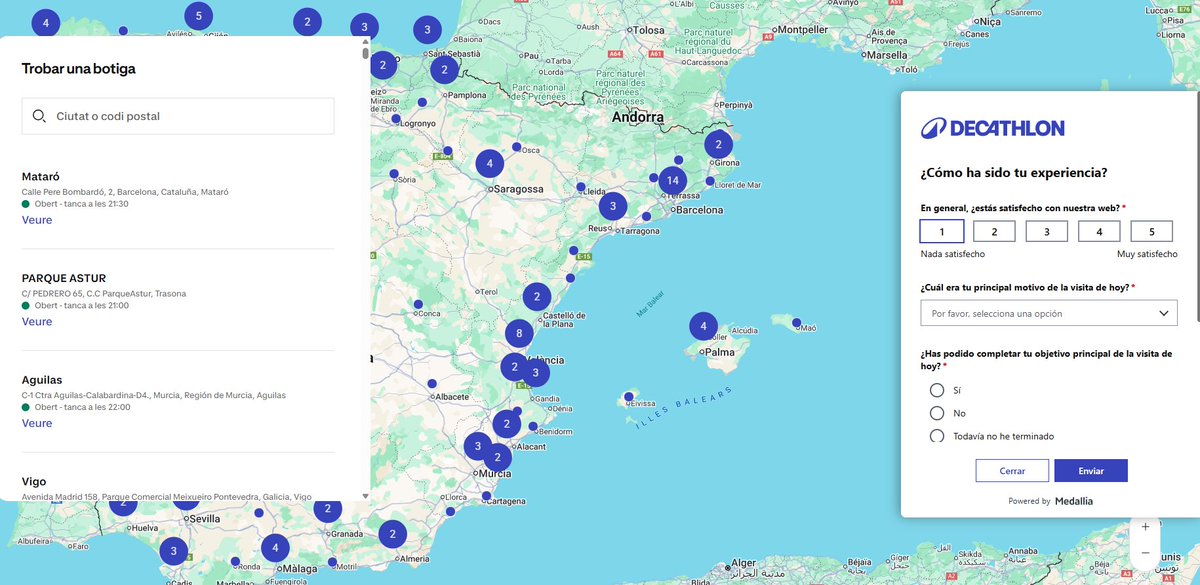1200x585 pixels.
Task: Open the 2-store cluster marker near Alacant
Action: 507,424
